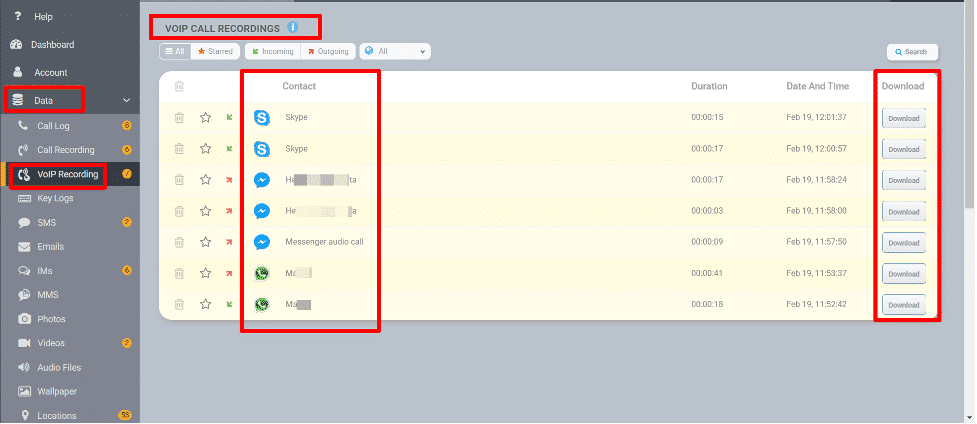Filter to Incoming calls only

273,51
